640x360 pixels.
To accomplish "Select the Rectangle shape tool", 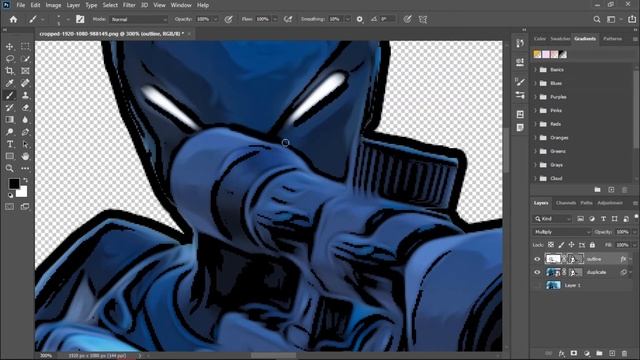I will 9,156.
